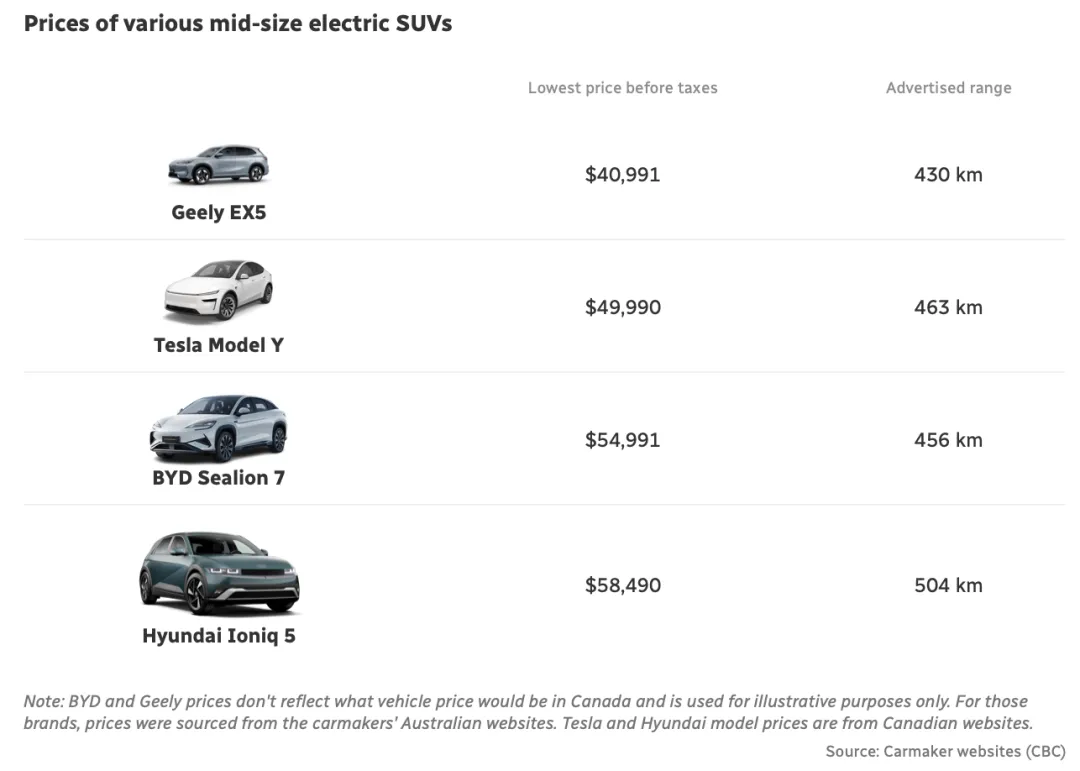This screenshot has width=1080, height=771.
Task: Click the Lowest price before taxes header
Action: tap(623, 88)
